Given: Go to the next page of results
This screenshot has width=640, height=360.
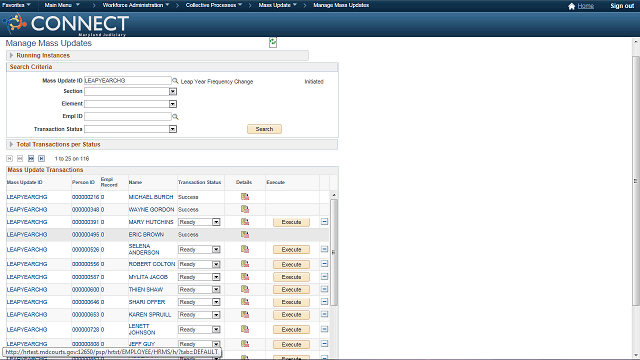Looking at the screenshot, I should coord(31,158).
